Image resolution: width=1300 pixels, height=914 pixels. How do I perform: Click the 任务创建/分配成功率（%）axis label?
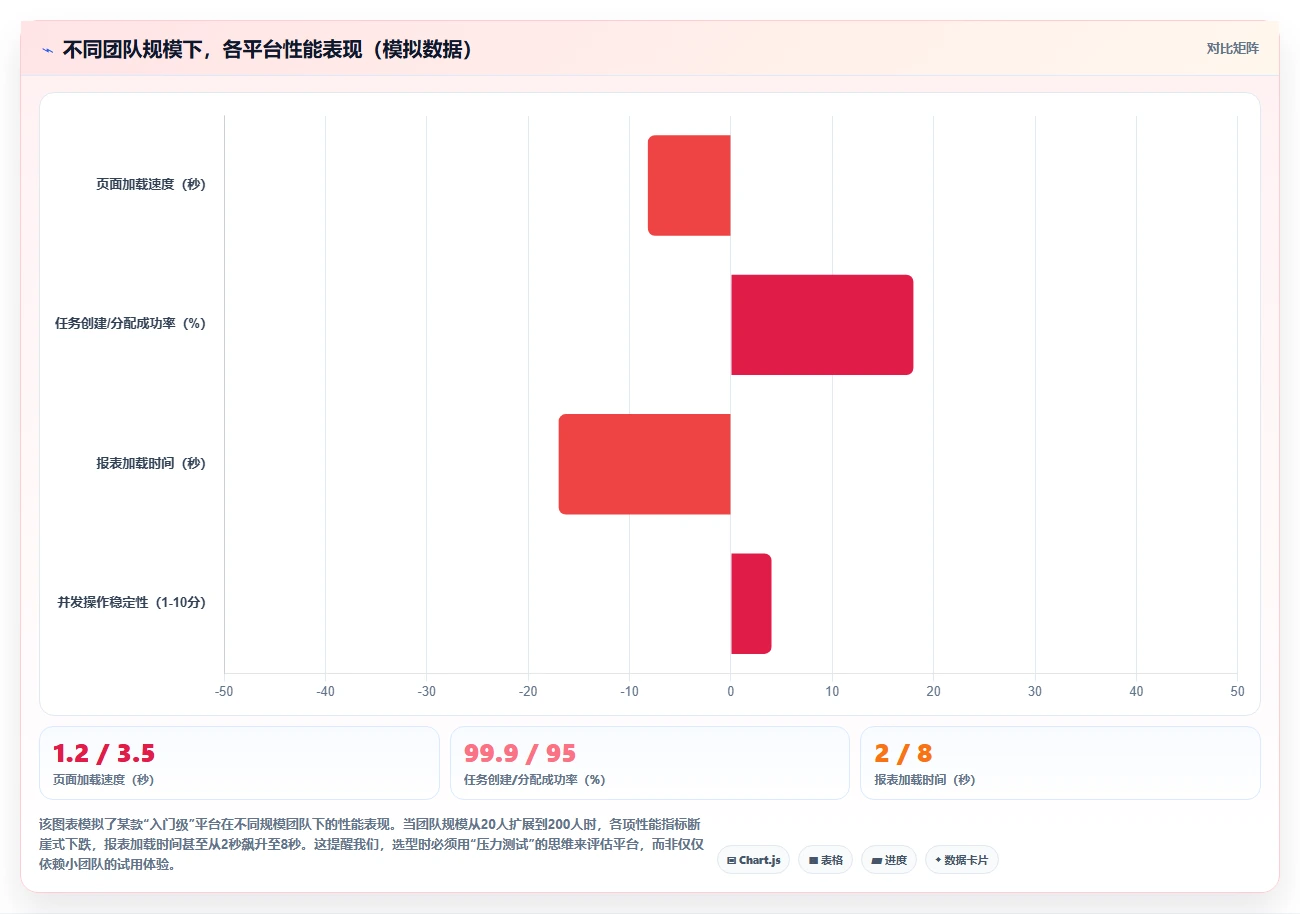pyautogui.click(x=130, y=324)
